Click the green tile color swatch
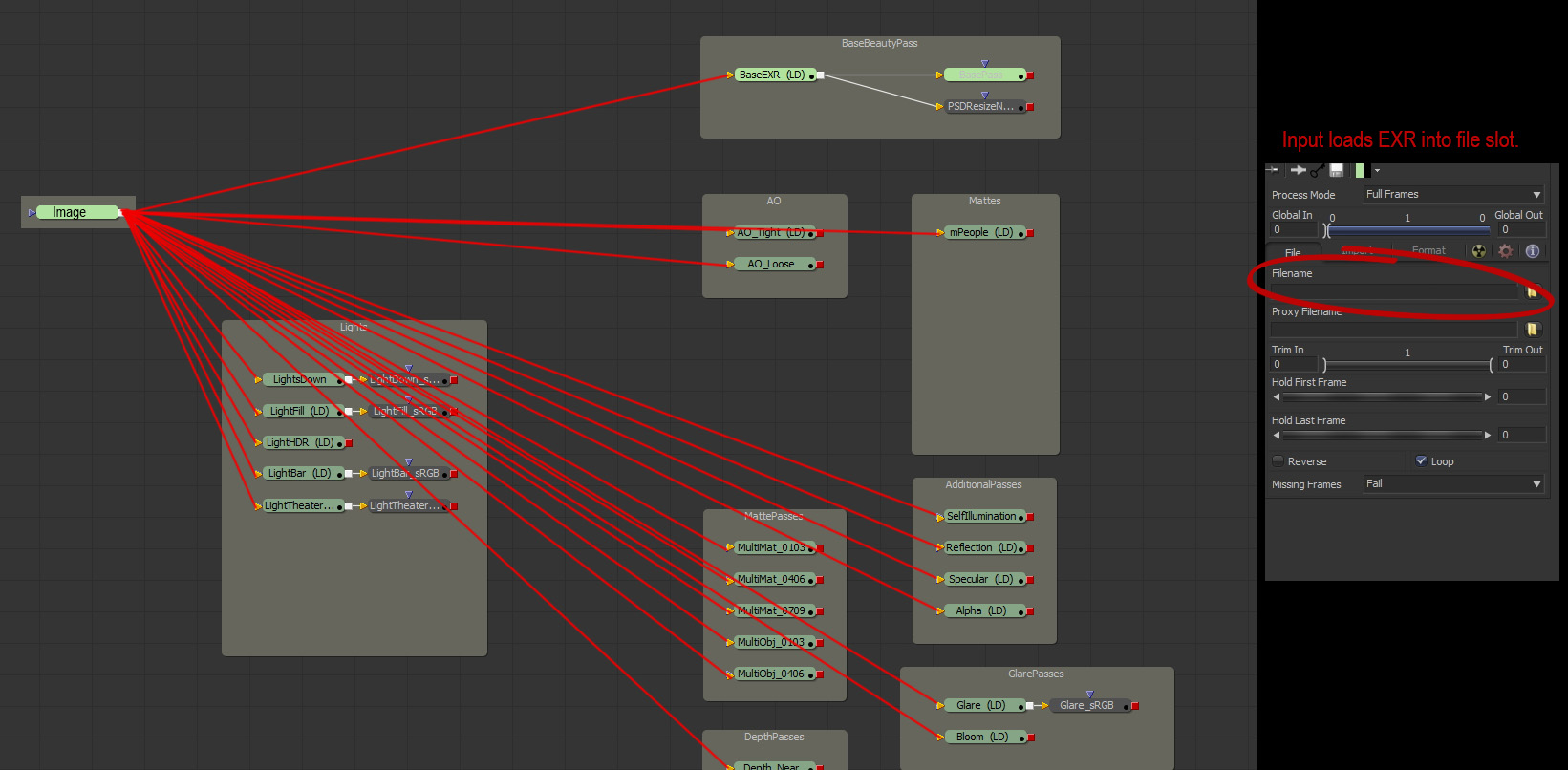The height and width of the screenshot is (770, 1568). click(x=1360, y=170)
